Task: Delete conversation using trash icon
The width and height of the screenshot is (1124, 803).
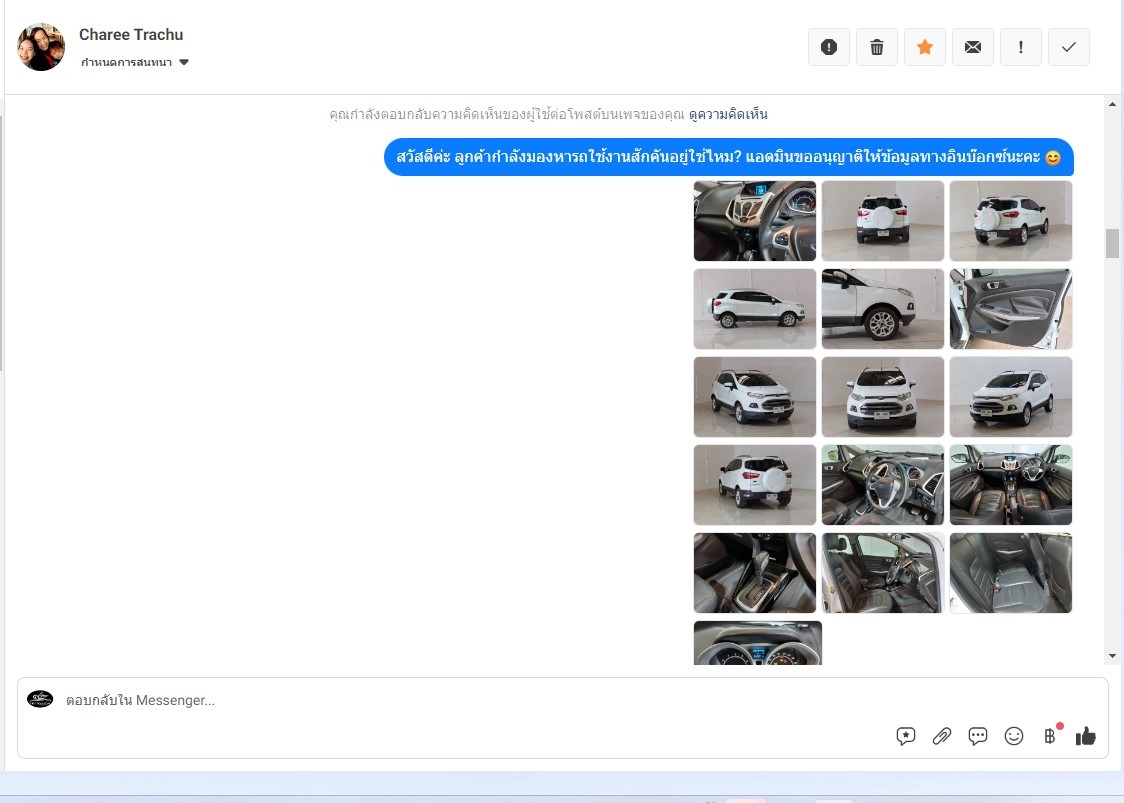Action: (877, 47)
